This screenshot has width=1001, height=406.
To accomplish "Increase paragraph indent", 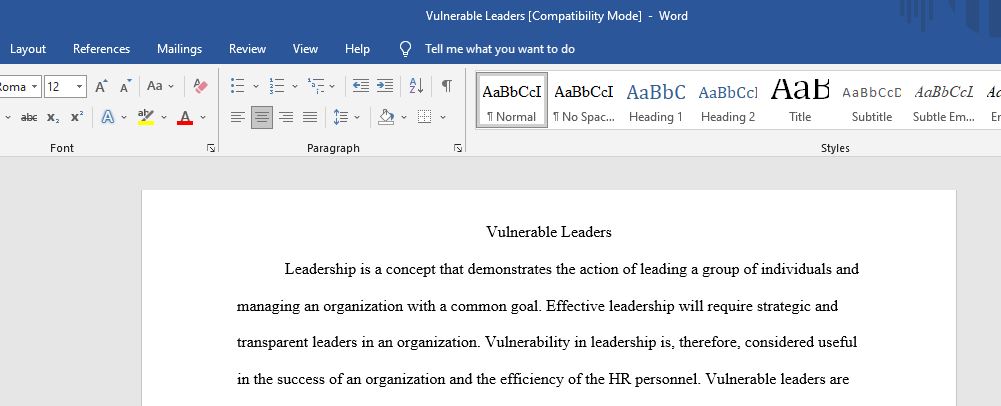I will click(x=385, y=86).
